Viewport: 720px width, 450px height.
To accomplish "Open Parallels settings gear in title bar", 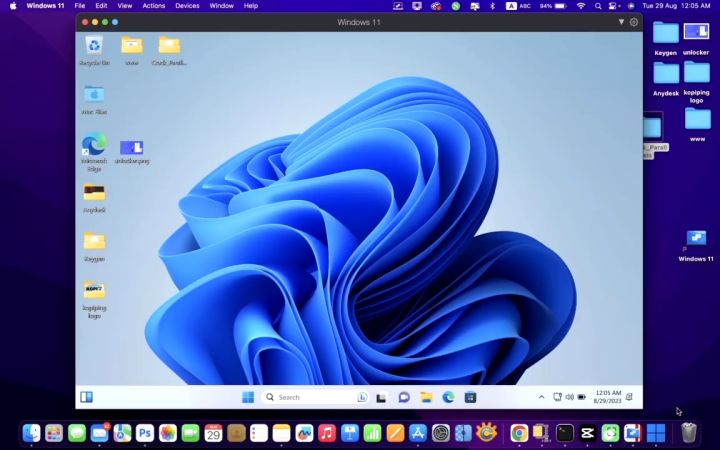I will point(633,21).
